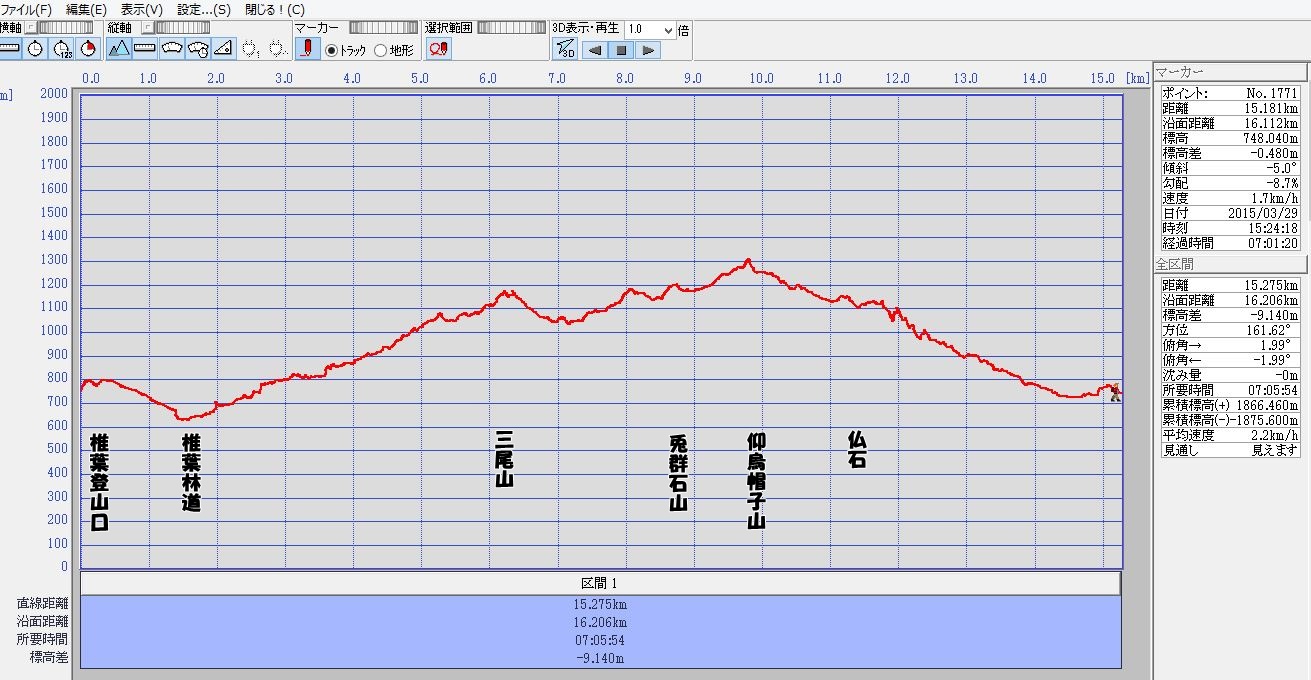Select the red pie clock axis icon
The image size is (1311, 680).
(x=87, y=48)
